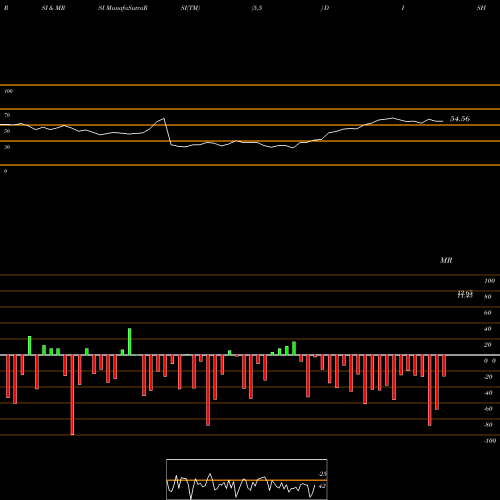This screenshot has width=500, height=500.
Task: Click the 'SI(TM)' header text
Action: click(x=190, y=8)
